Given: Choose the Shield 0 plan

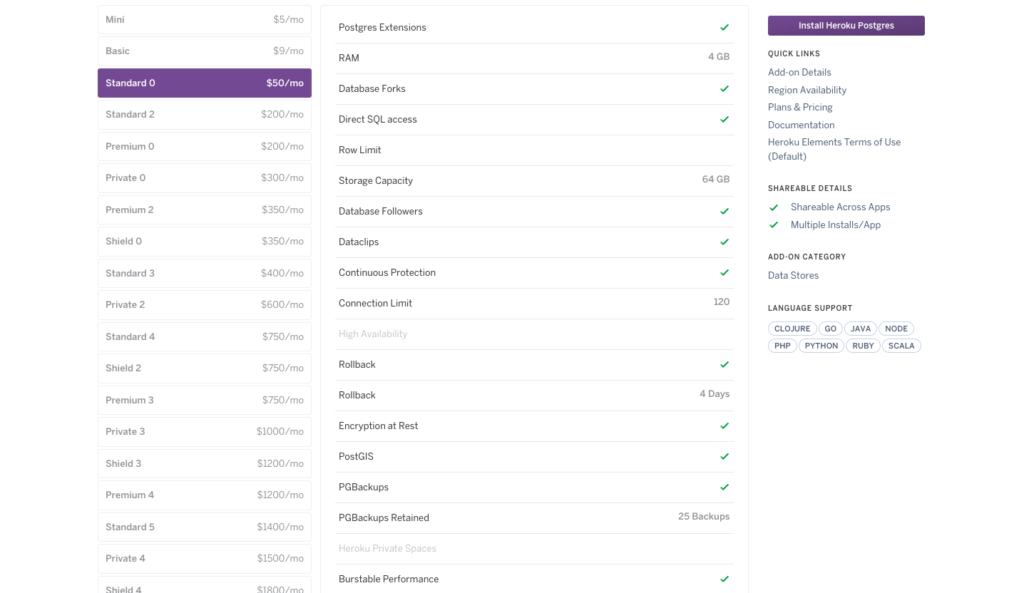Looking at the screenshot, I should point(204,241).
